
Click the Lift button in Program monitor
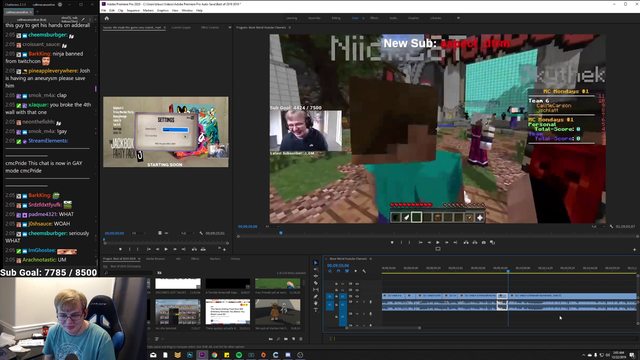pyautogui.click(x=466, y=242)
